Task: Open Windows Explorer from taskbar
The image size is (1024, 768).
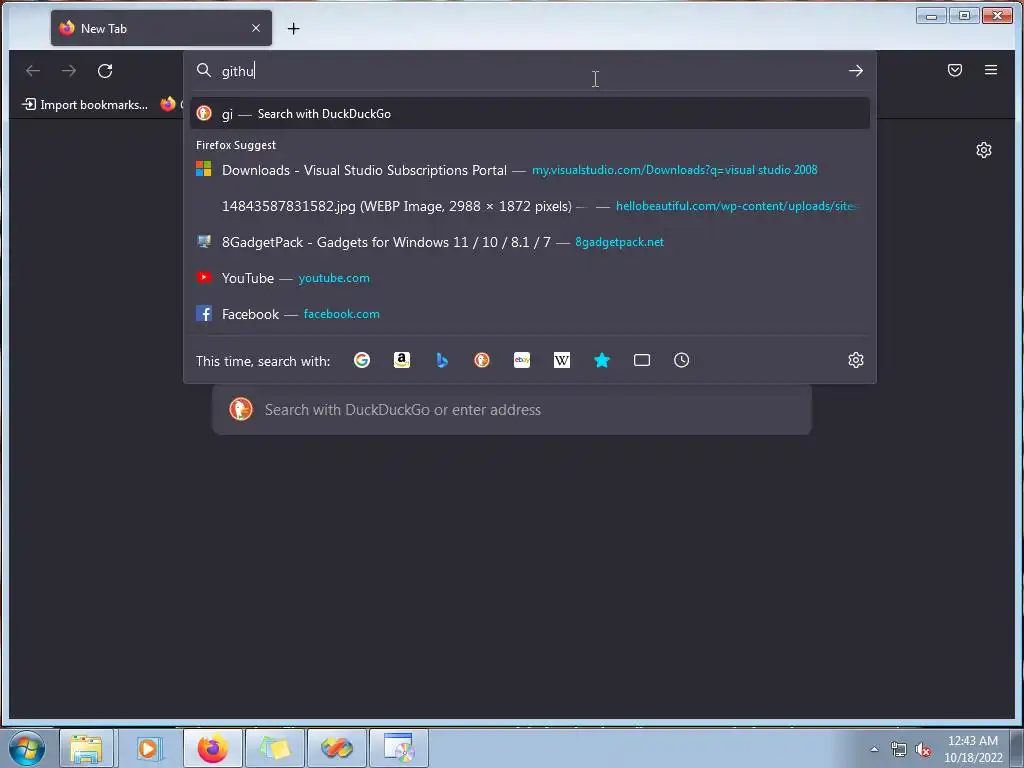Action: (86, 748)
